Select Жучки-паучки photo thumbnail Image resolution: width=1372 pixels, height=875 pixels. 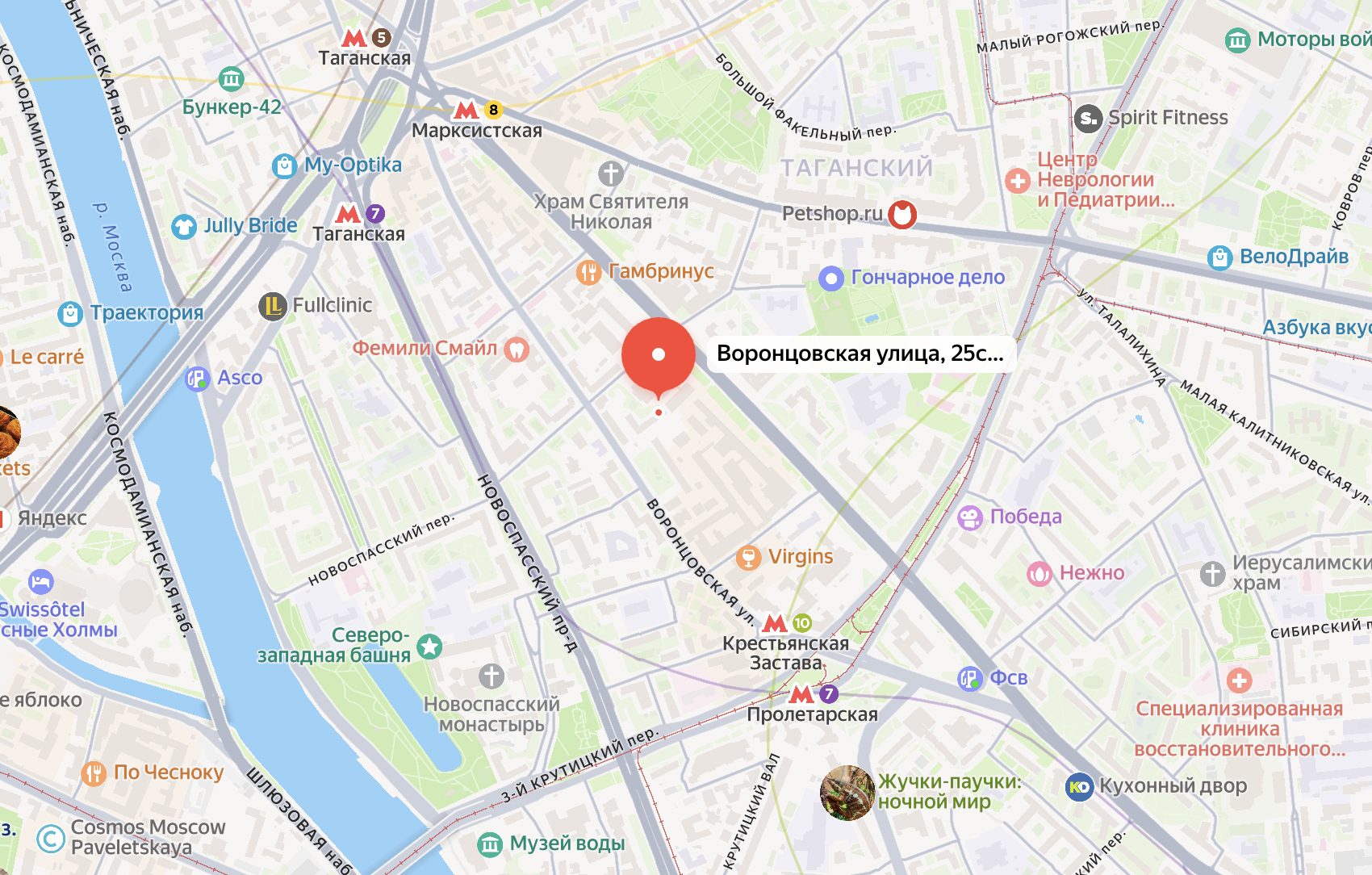point(847,793)
